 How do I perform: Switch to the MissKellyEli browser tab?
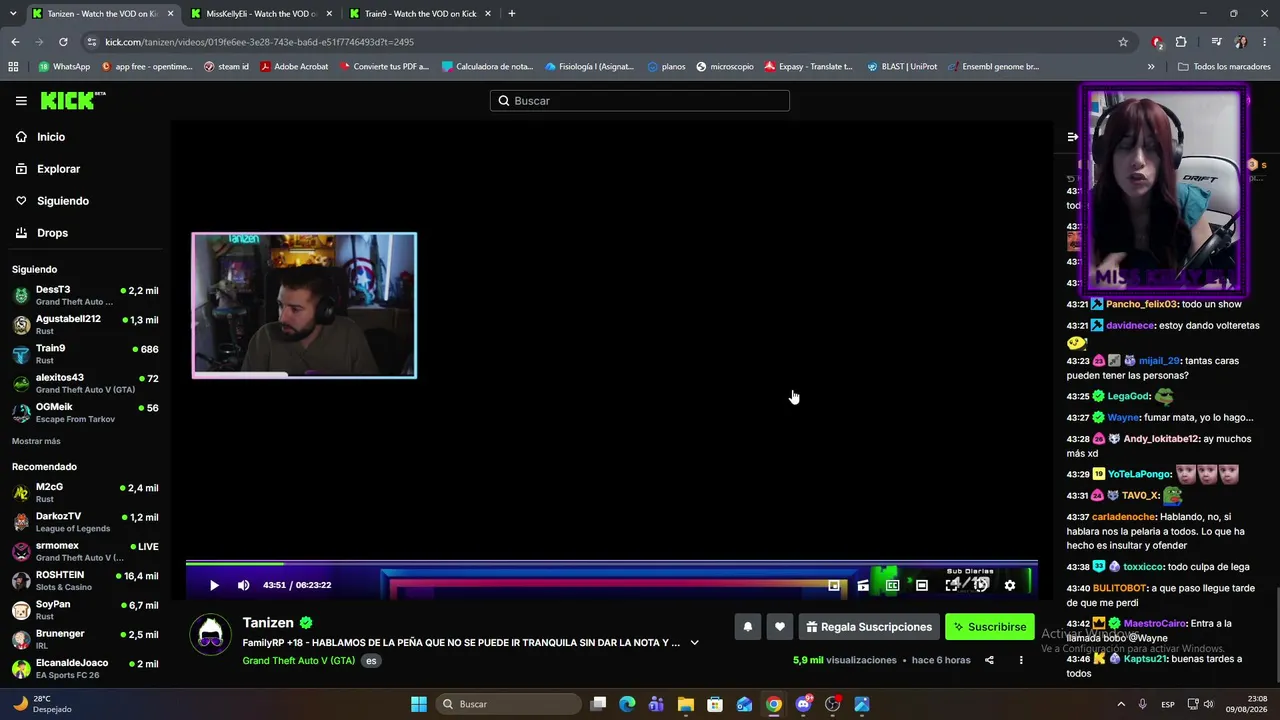(260, 14)
